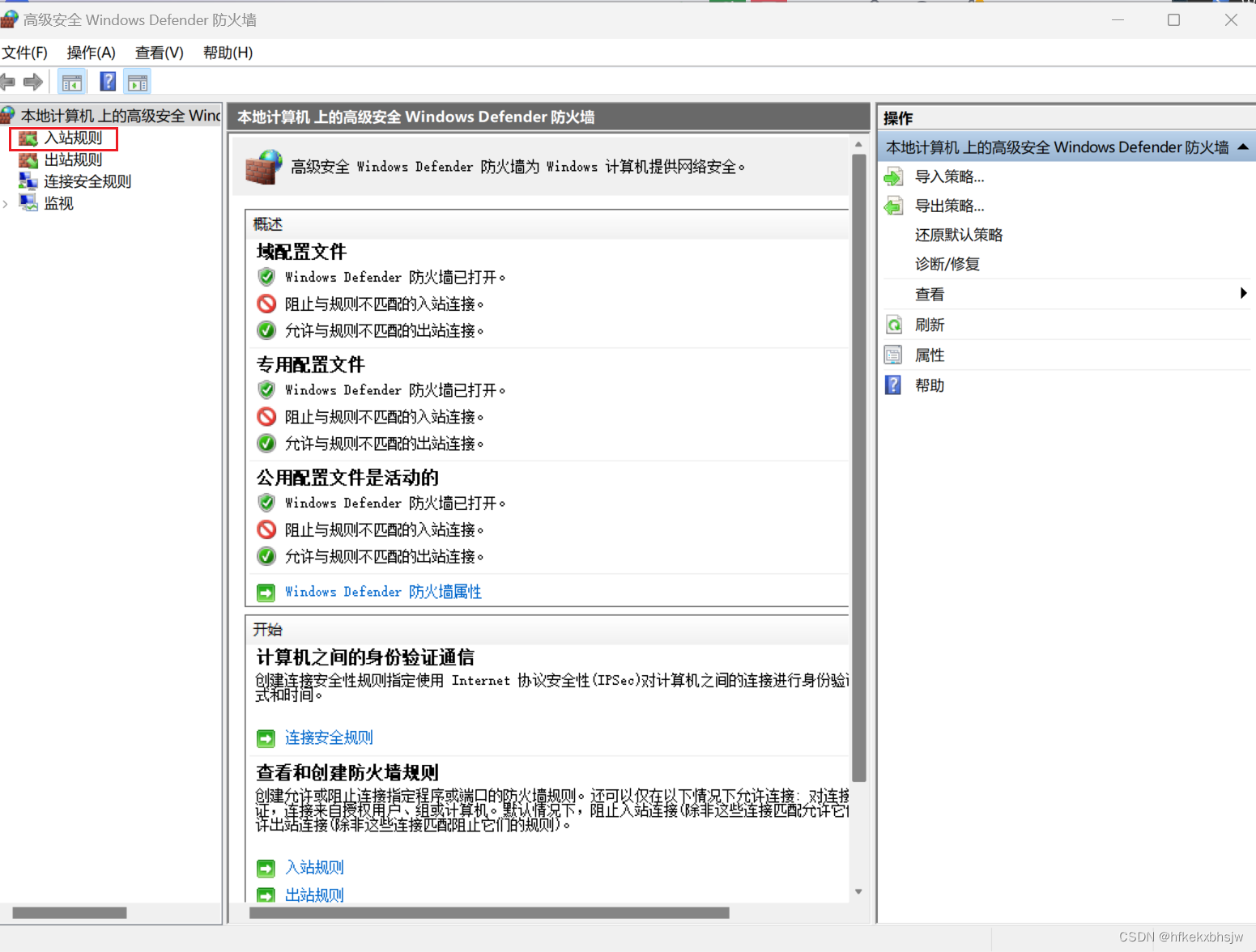Open Windows Defender 防火墙属性 link
Viewport: 1256px width, 952px height.
(383, 592)
